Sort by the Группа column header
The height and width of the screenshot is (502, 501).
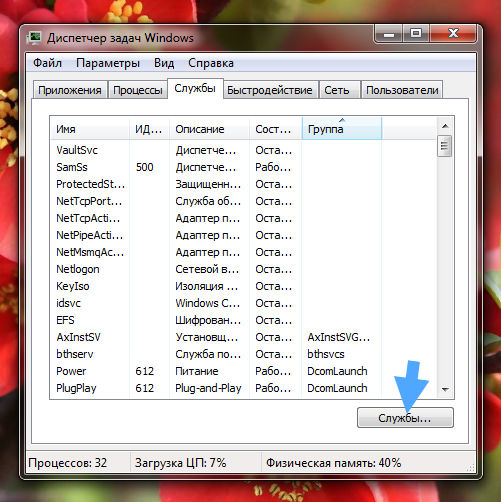click(x=342, y=129)
